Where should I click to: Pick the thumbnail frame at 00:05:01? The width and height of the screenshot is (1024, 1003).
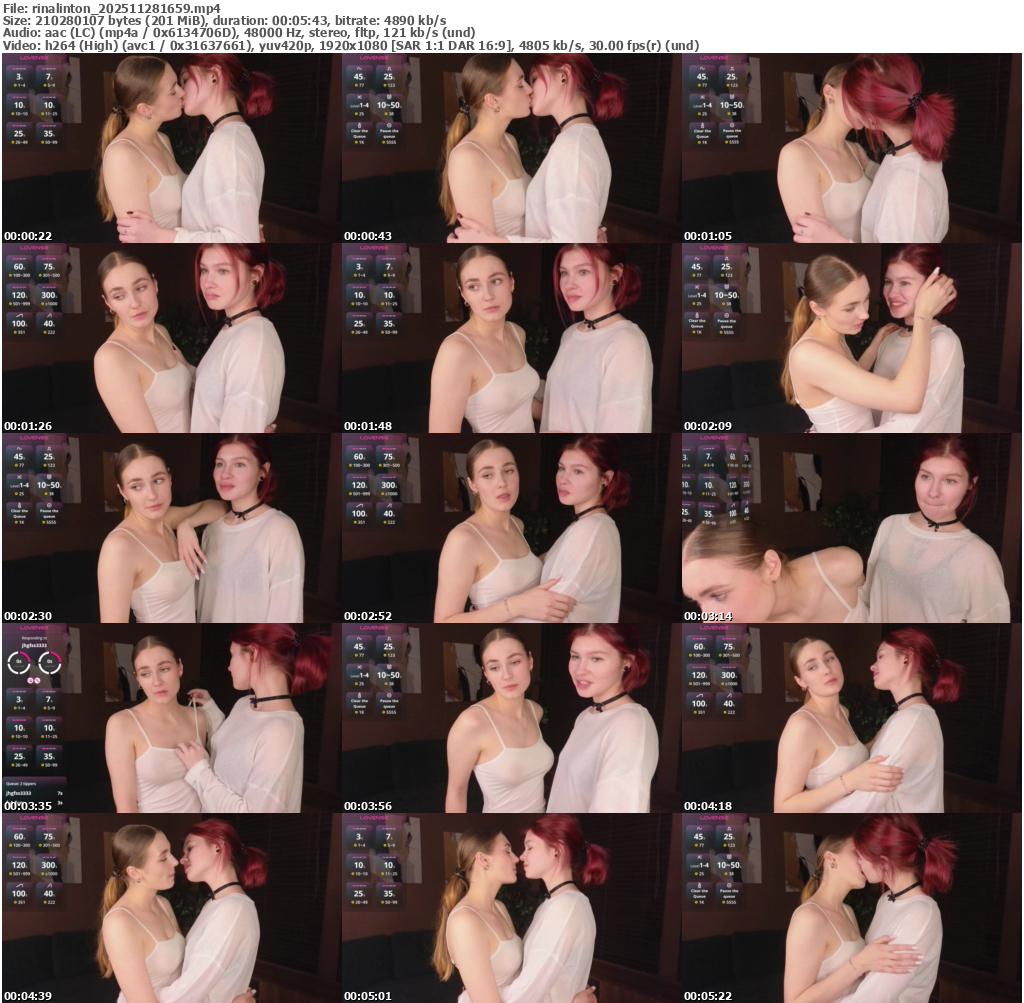click(x=511, y=908)
